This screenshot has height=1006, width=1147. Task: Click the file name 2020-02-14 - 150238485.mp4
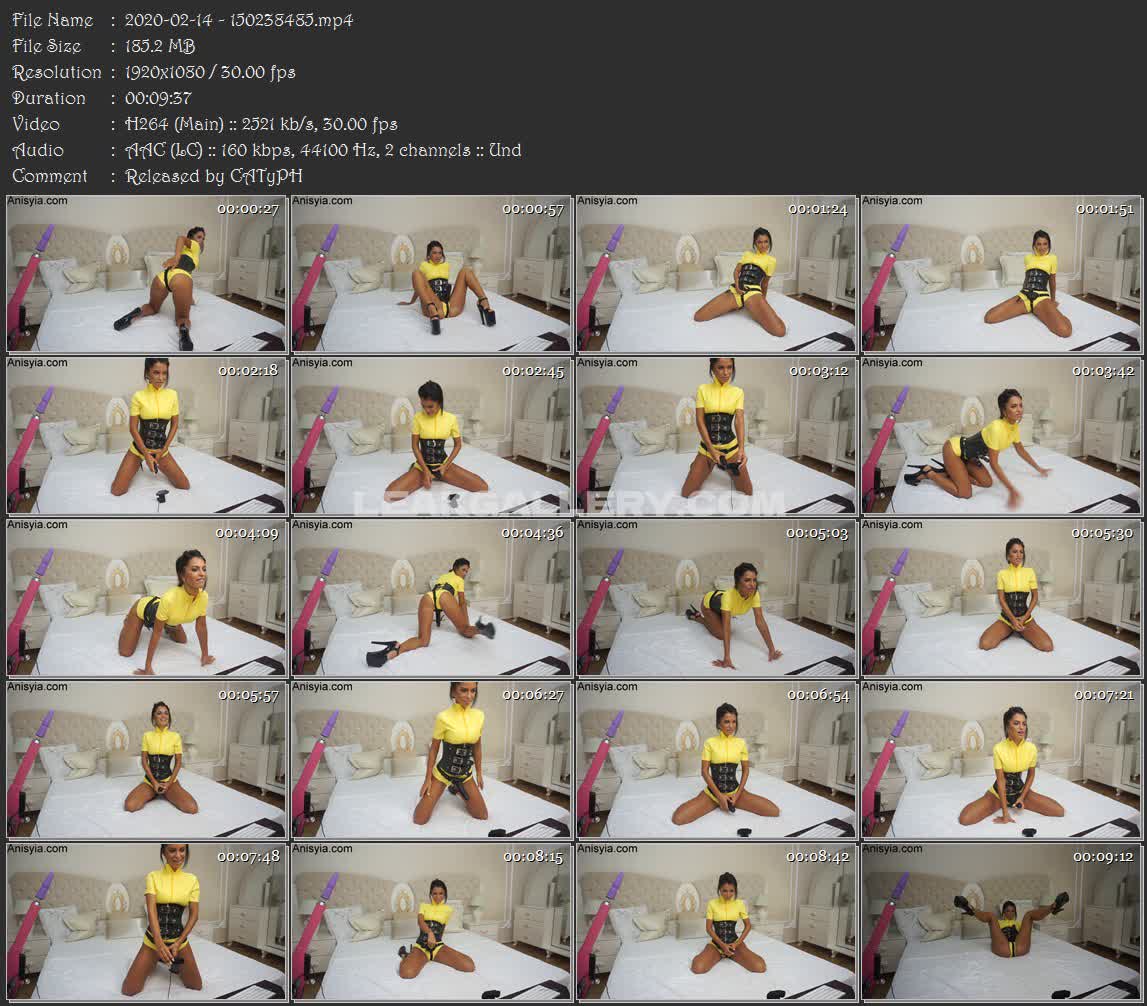point(239,20)
